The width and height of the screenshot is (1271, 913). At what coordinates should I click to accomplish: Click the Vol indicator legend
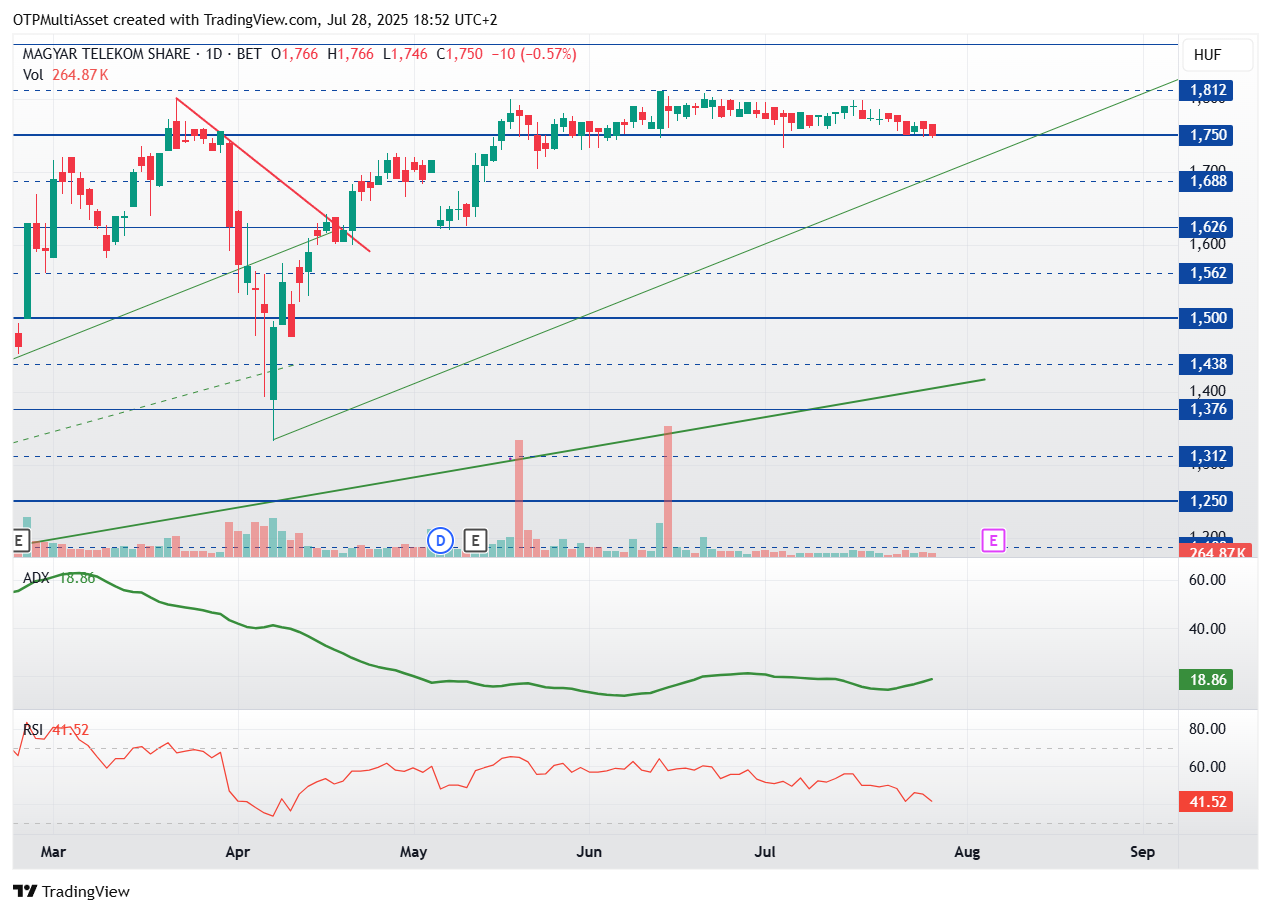pos(66,74)
